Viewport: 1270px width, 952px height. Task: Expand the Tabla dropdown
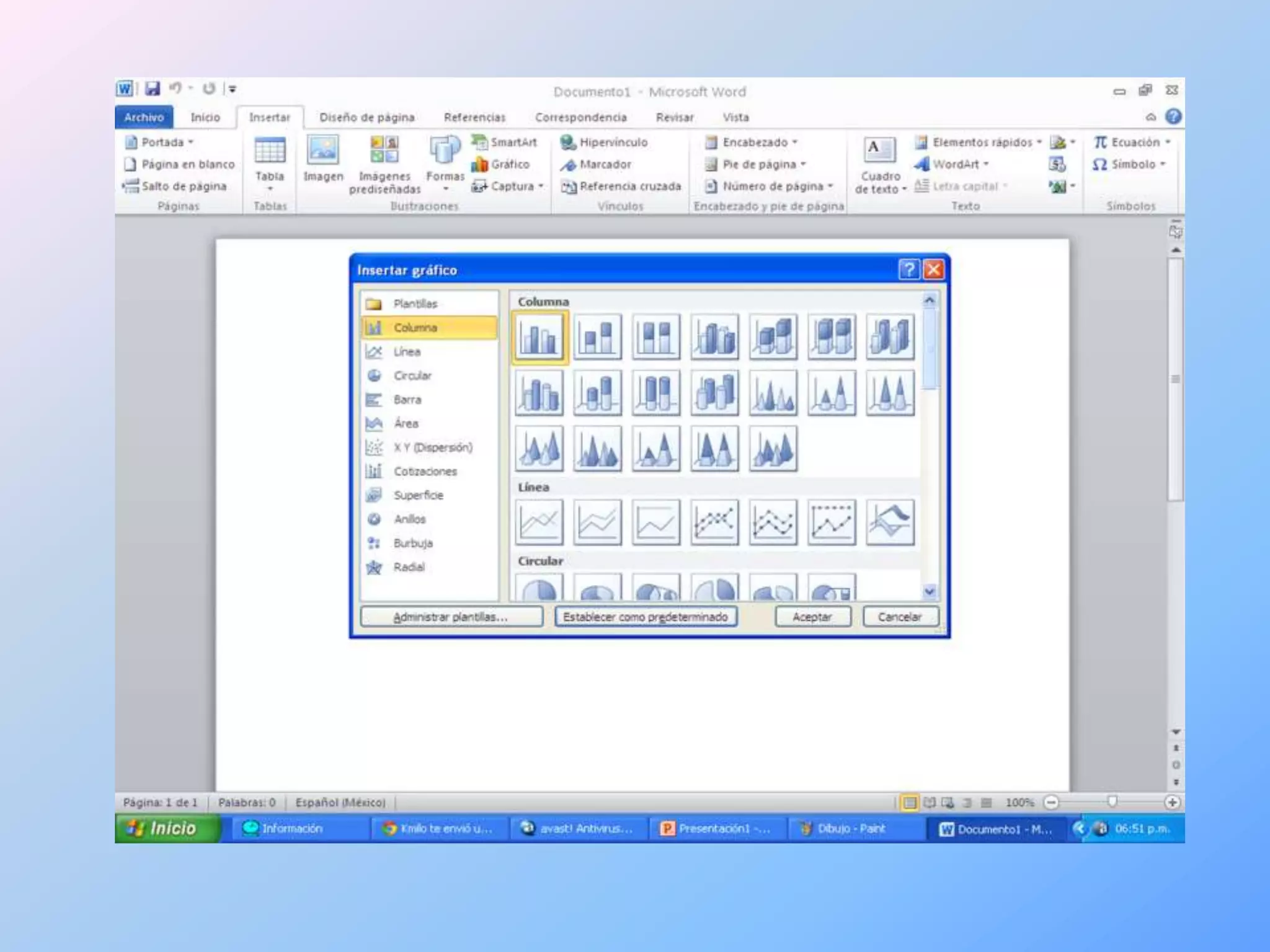coord(270,188)
